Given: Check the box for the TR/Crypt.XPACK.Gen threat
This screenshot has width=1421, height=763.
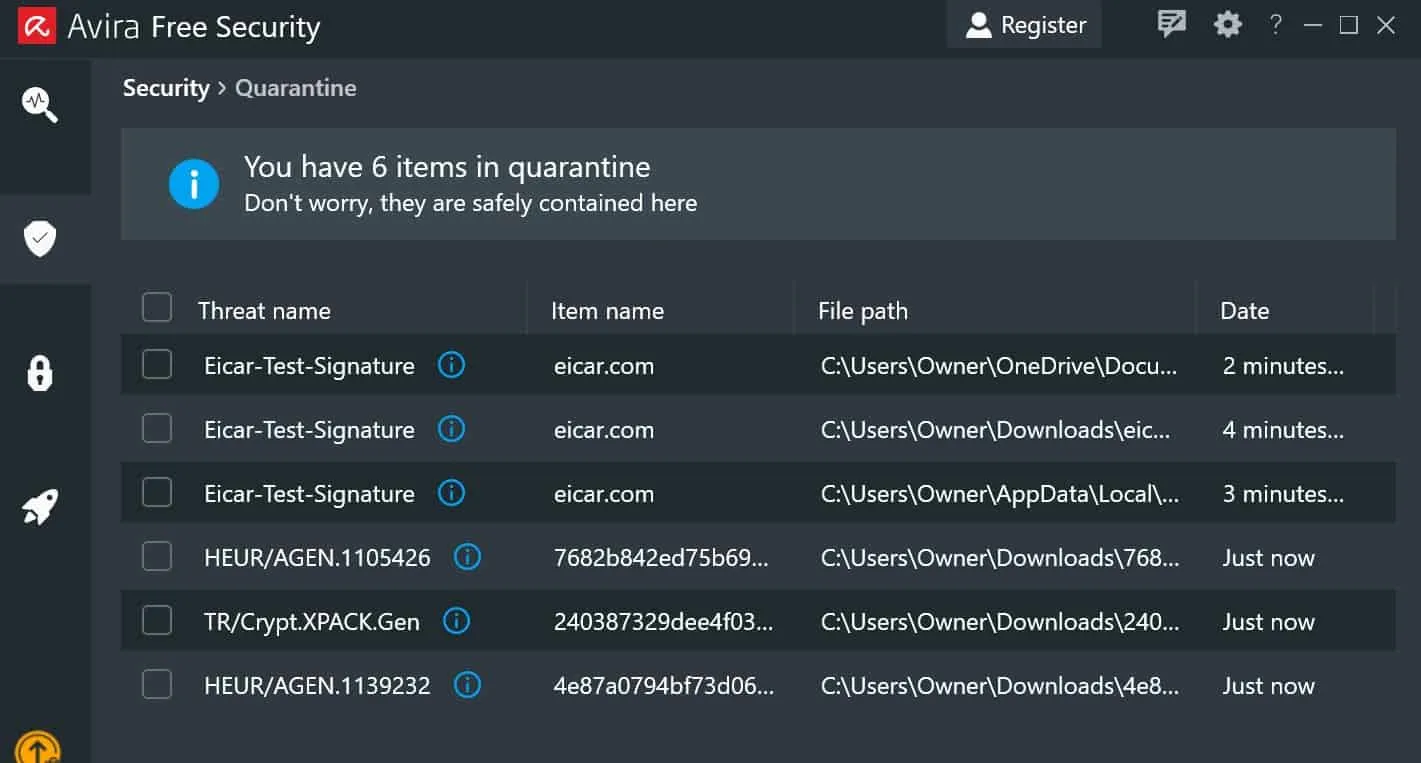Looking at the screenshot, I should (156, 621).
